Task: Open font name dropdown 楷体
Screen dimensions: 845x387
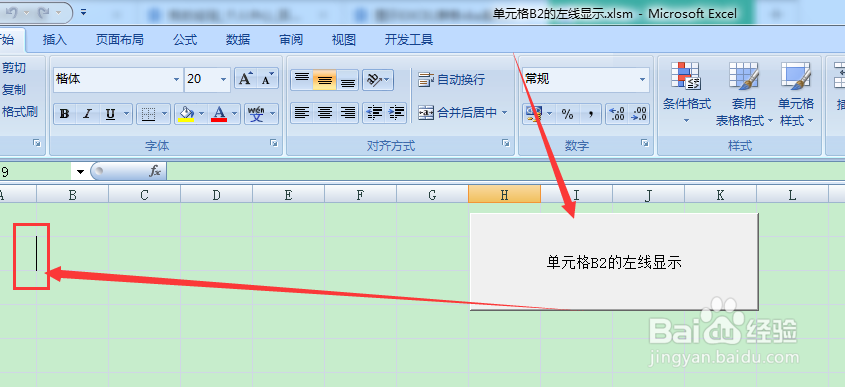Action: coord(176,80)
